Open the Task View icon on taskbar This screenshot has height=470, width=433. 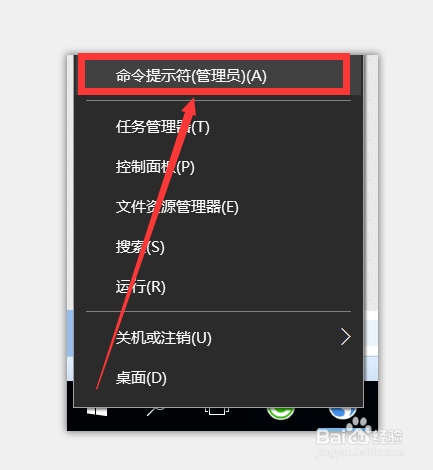tap(217, 411)
